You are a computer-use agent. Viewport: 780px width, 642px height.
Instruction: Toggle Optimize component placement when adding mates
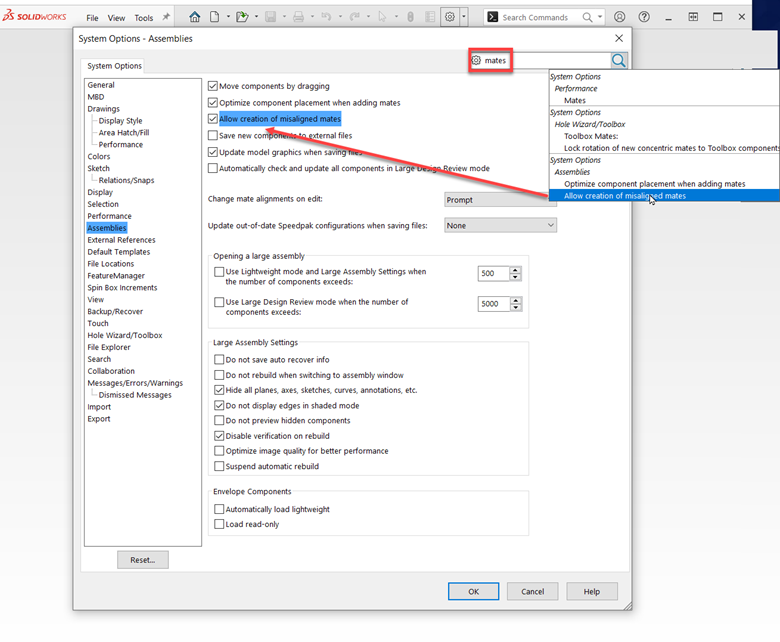point(213,102)
